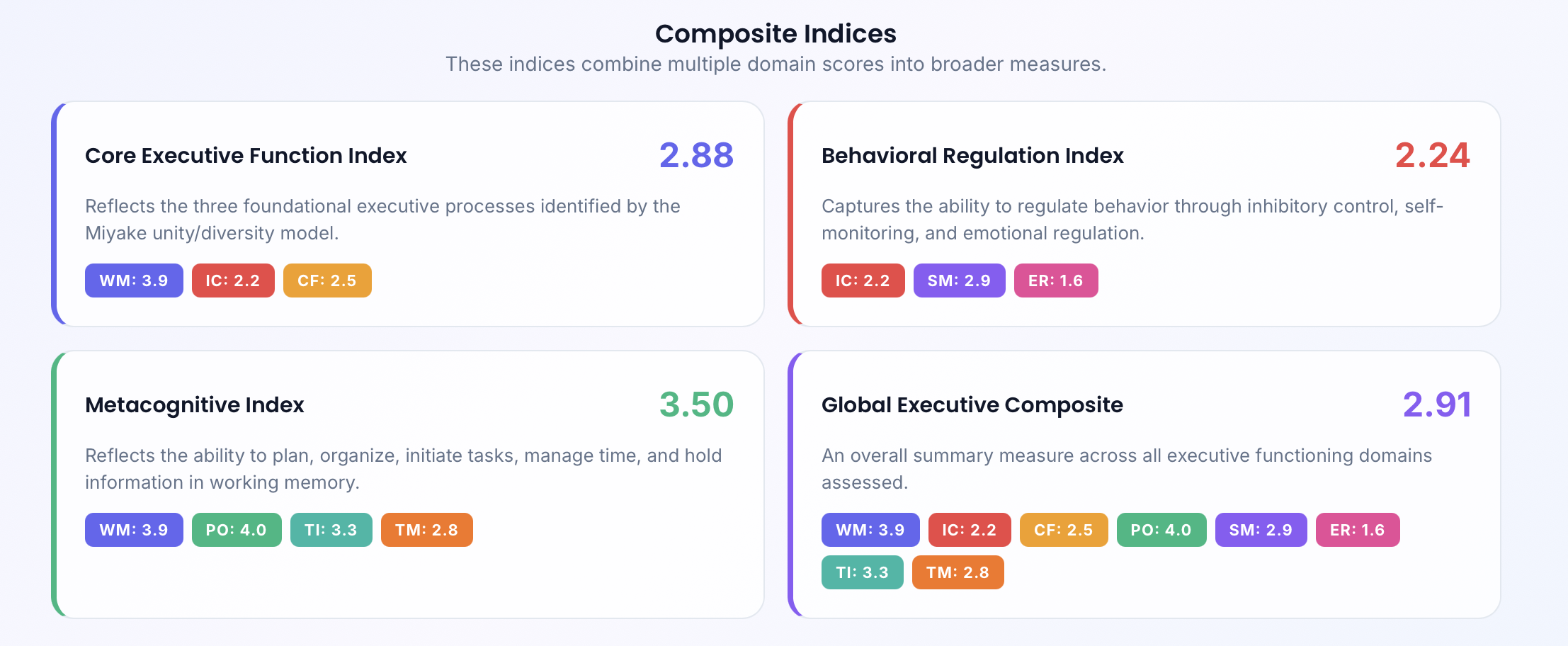Click the CF: 2.5 badge in Core Executive card
1568x646 pixels.
327,280
